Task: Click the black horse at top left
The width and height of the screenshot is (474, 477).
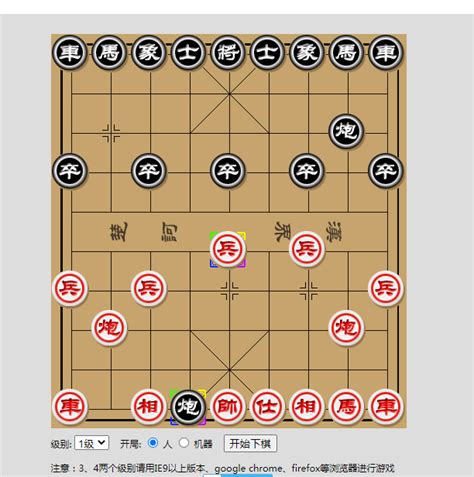Action: [109, 52]
